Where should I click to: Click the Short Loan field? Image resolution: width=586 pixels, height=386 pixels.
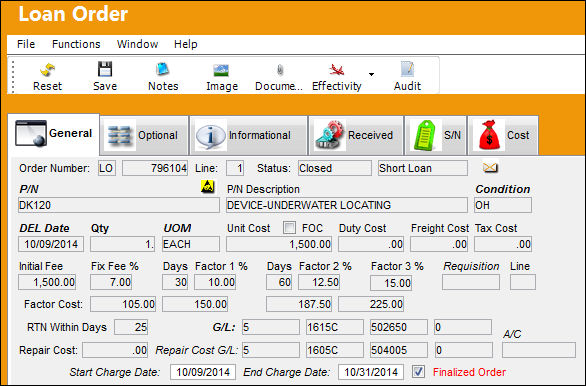click(x=423, y=168)
